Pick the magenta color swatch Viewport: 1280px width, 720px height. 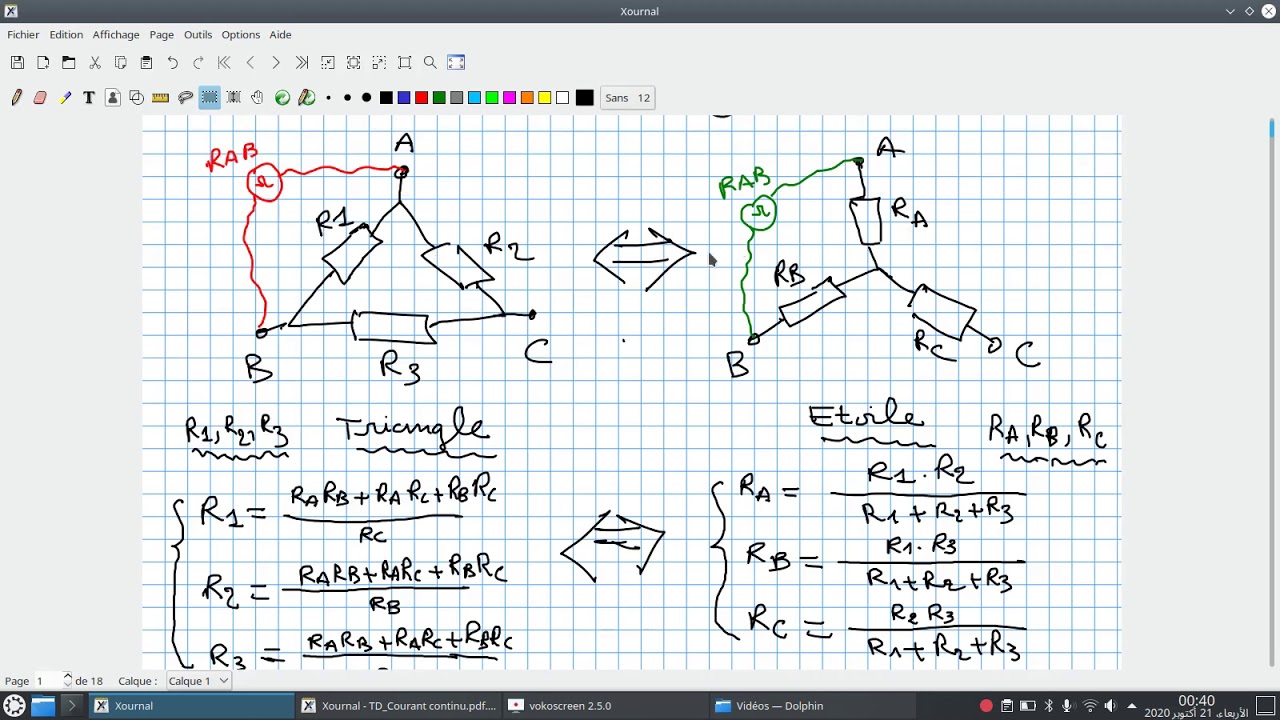(509, 98)
